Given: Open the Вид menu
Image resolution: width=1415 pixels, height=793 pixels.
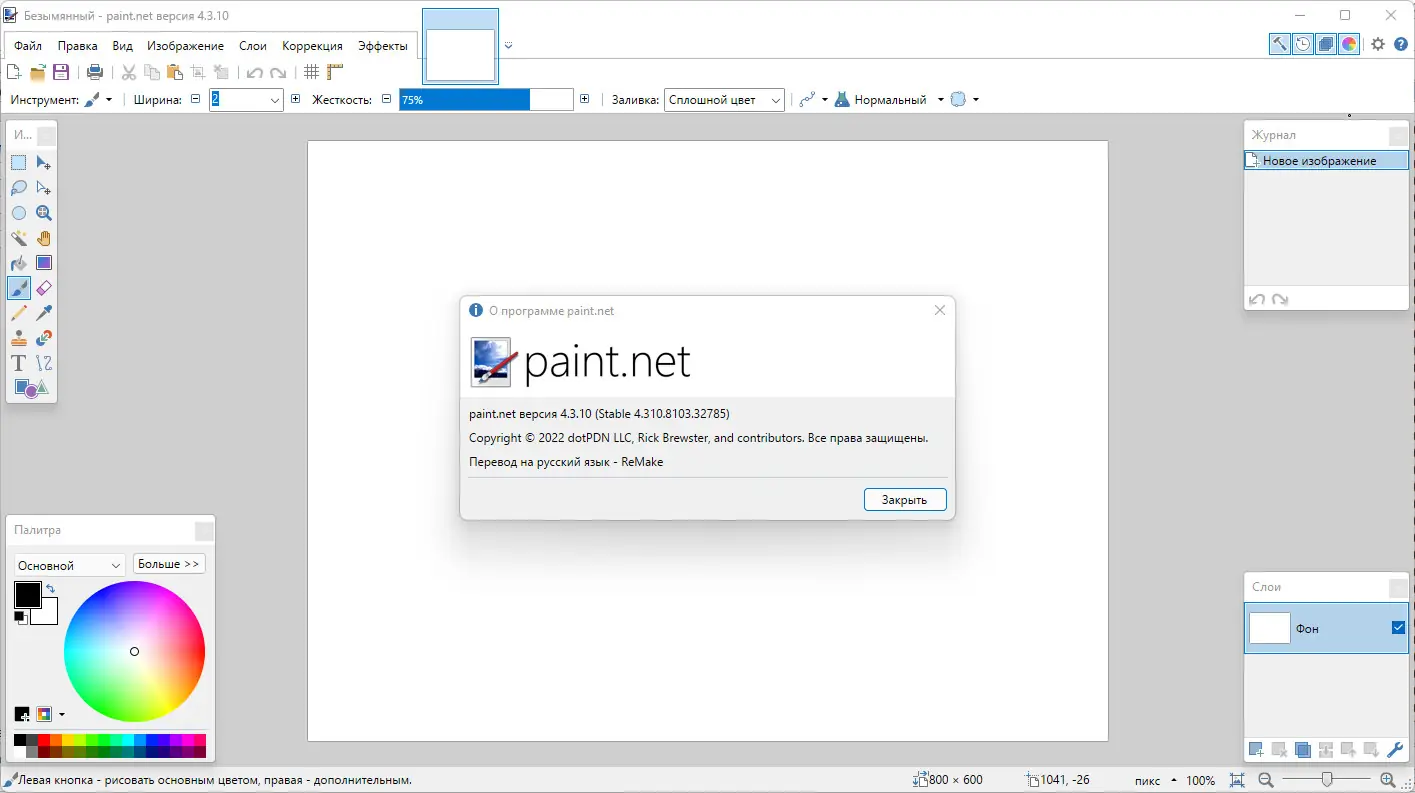Looking at the screenshot, I should 122,46.
